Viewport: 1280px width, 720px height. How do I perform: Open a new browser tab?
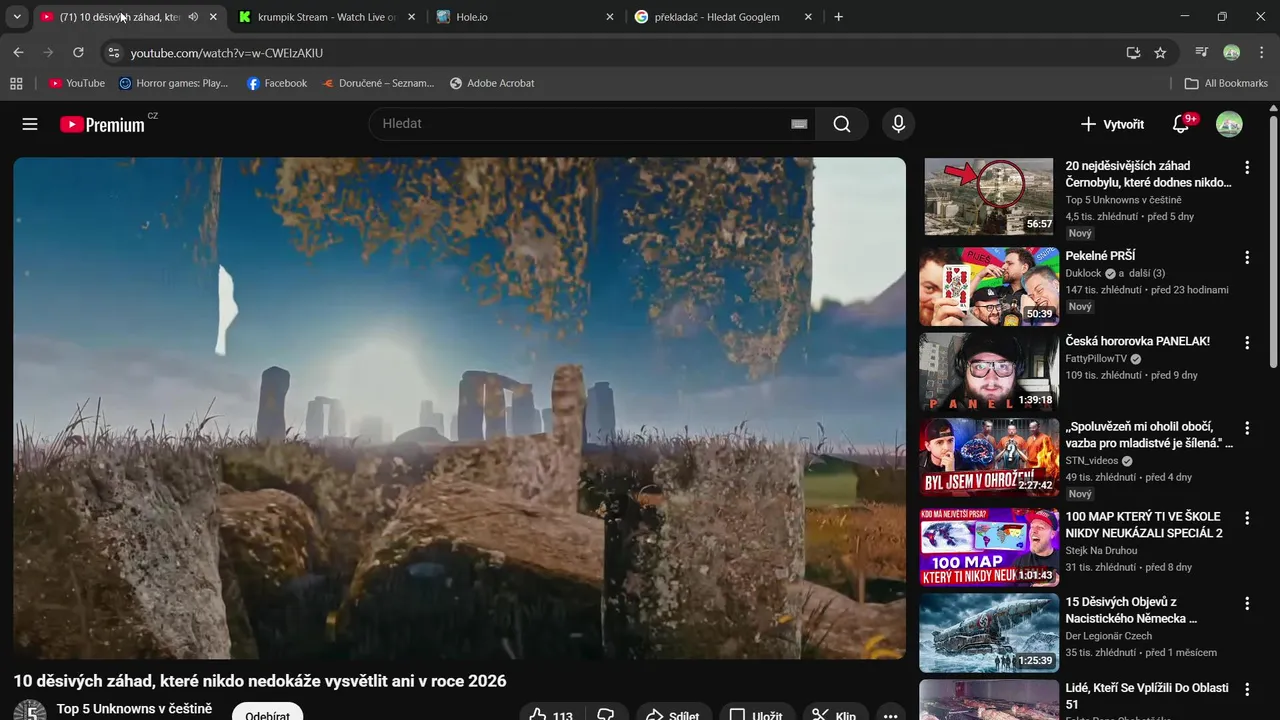tap(838, 17)
